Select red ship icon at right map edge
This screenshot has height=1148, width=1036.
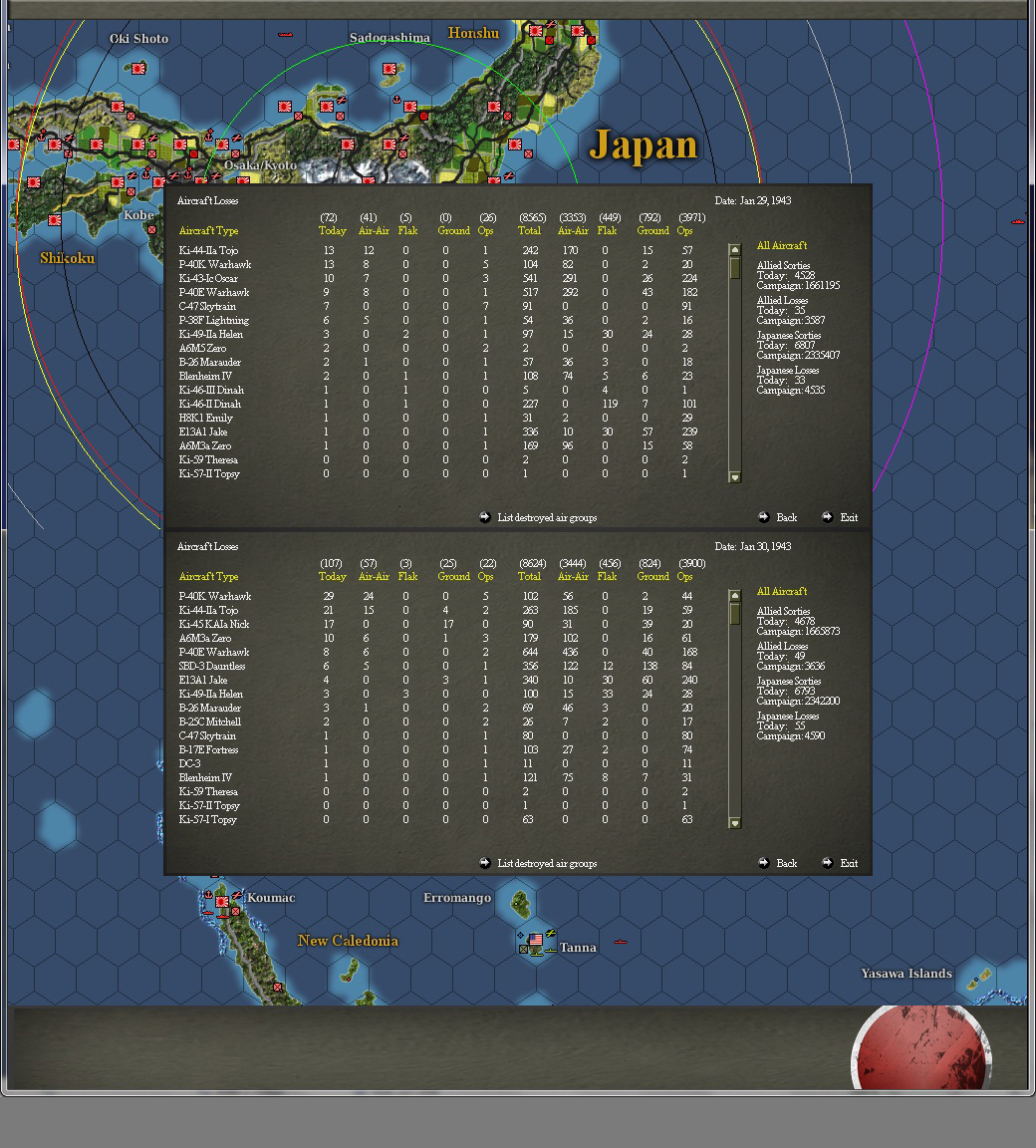pyautogui.click(x=1018, y=221)
